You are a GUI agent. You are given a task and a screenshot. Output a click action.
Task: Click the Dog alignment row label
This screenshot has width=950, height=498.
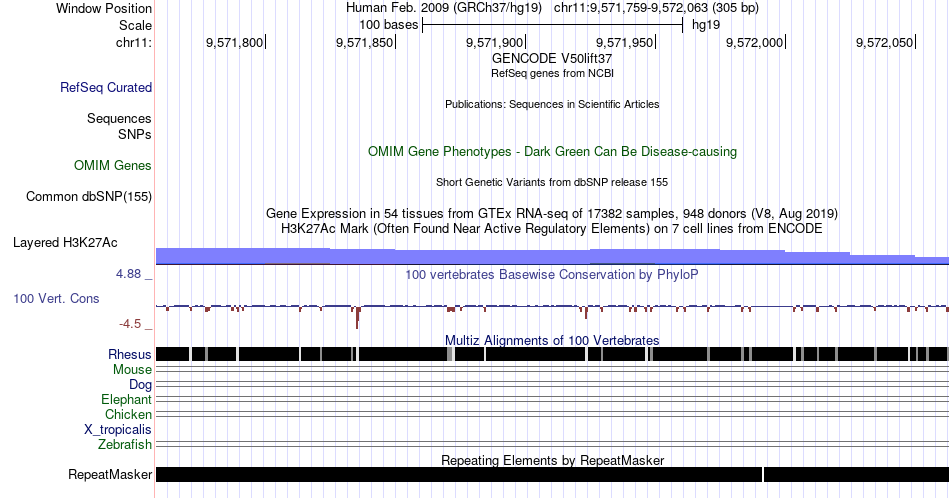(x=141, y=385)
